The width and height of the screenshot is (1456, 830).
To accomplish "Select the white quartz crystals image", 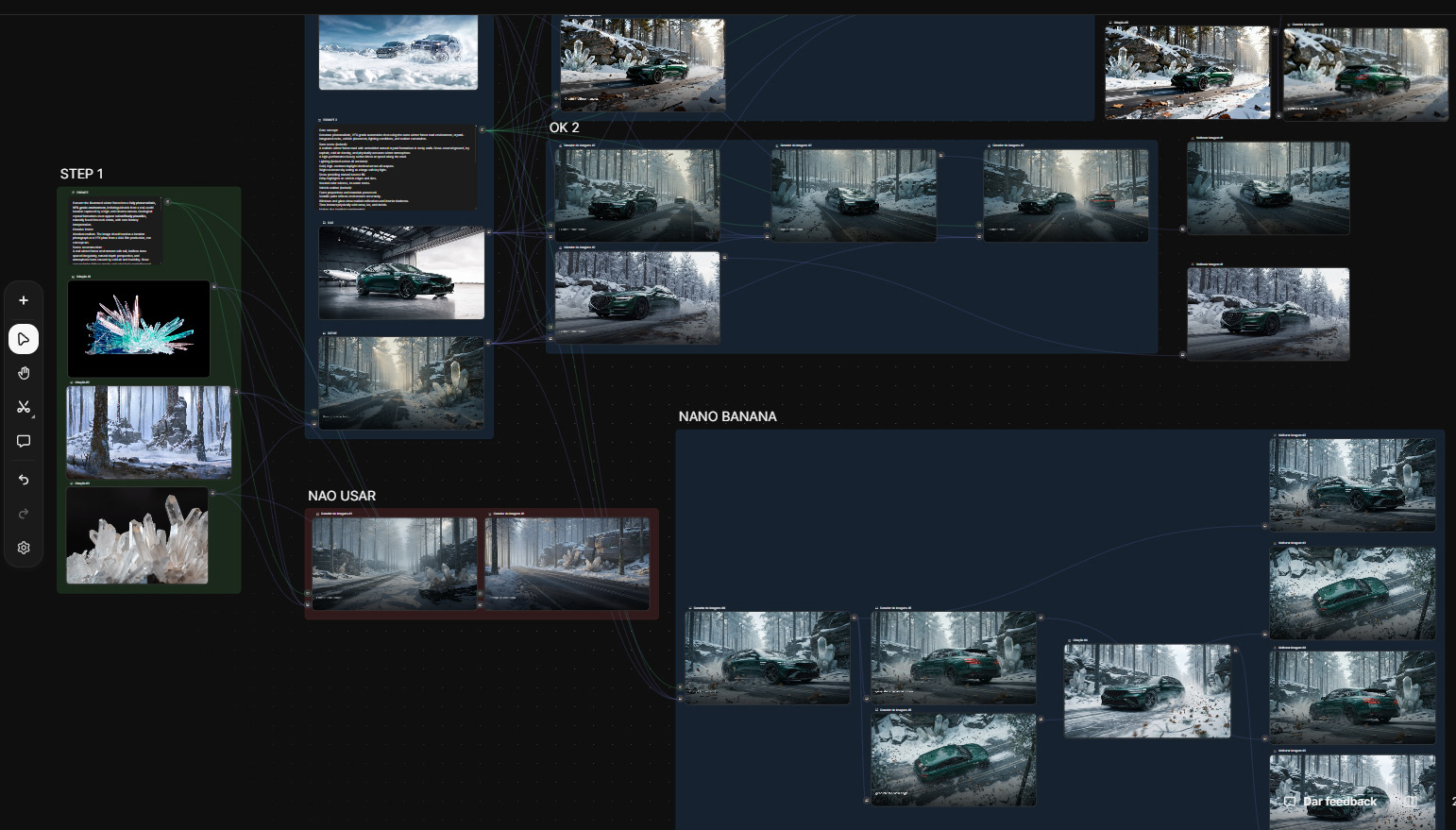I will click(137, 535).
